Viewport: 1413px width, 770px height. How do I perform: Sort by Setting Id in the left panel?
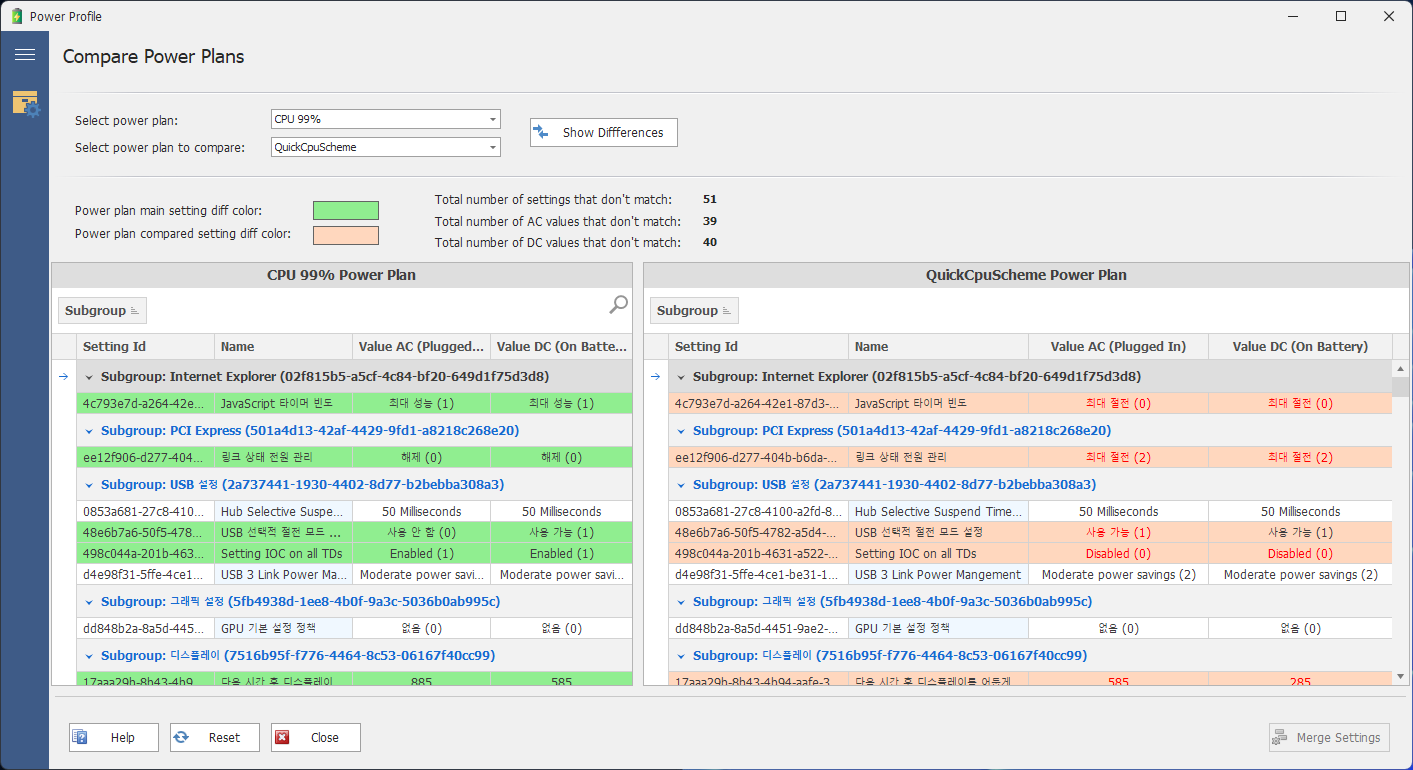[x=145, y=347]
